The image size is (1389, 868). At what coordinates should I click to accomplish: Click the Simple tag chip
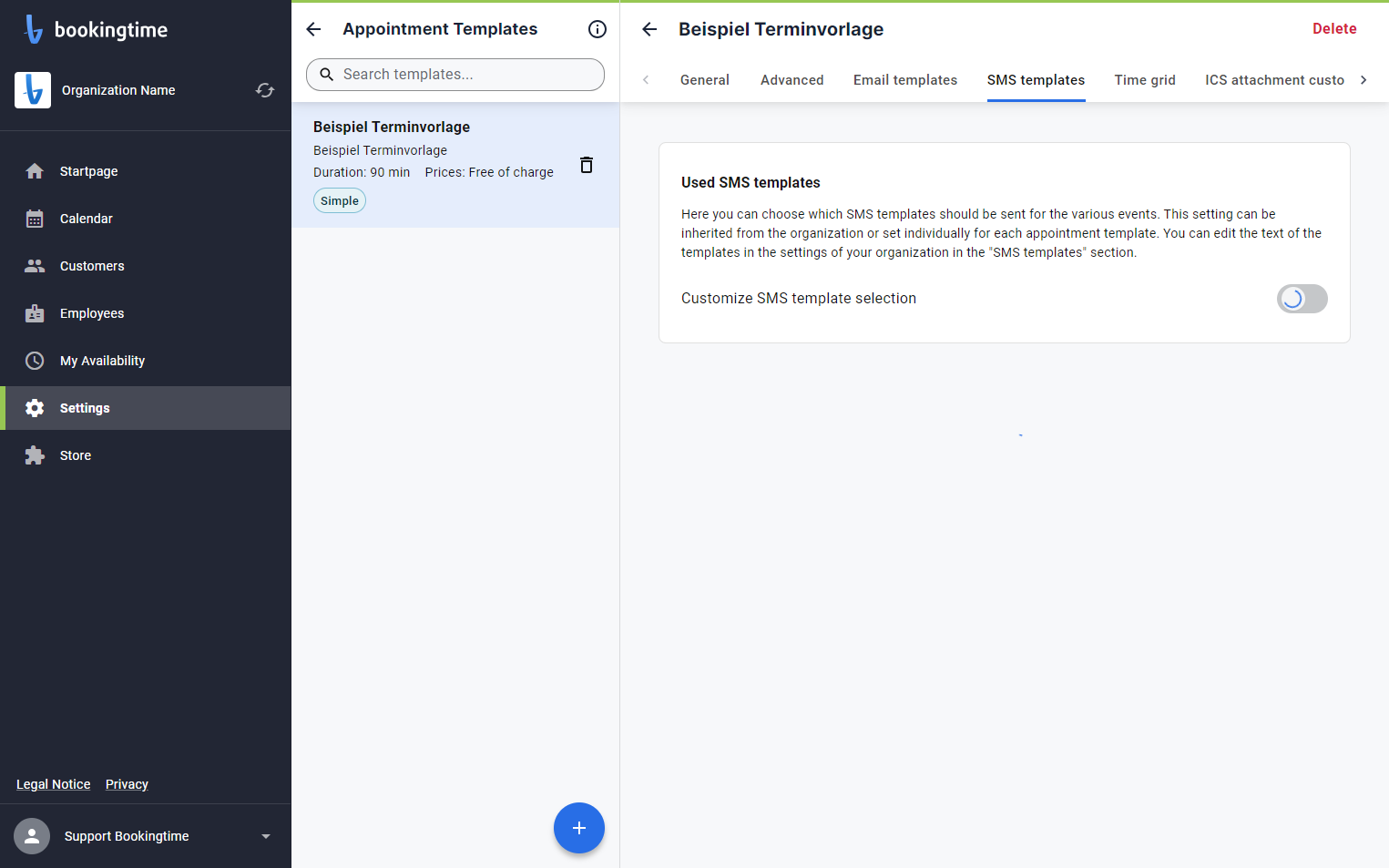point(340,200)
